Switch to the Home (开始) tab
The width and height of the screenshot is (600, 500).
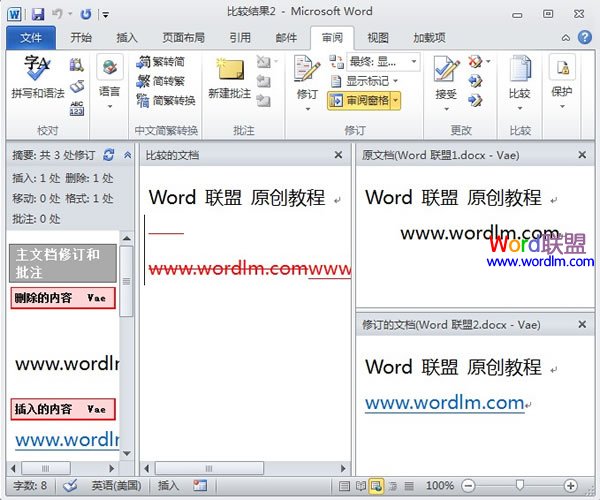(81, 37)
